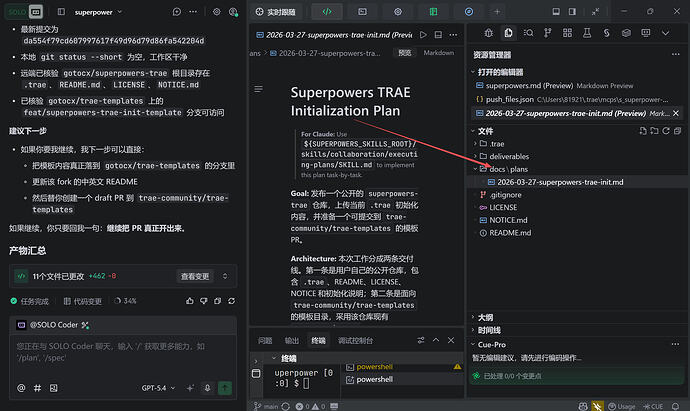
Task: Open the Testing flask icon
Action: click(587, 33)
